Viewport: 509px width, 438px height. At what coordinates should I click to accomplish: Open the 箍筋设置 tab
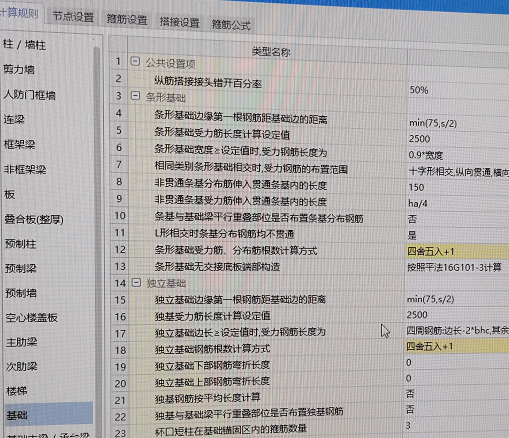tap(127, 20)
